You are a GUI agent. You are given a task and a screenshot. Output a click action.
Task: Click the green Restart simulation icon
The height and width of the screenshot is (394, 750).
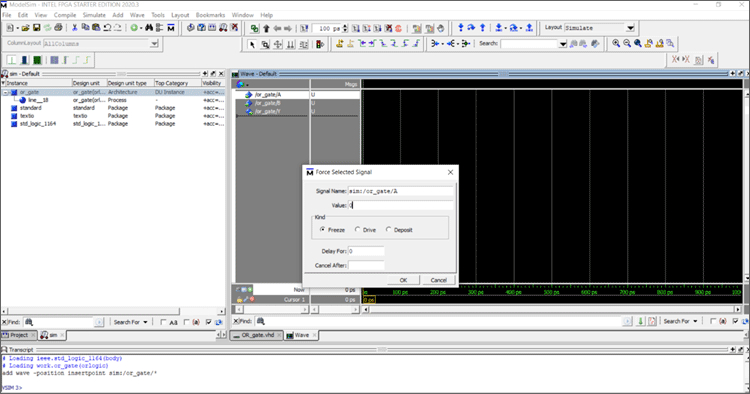(254, 29)
